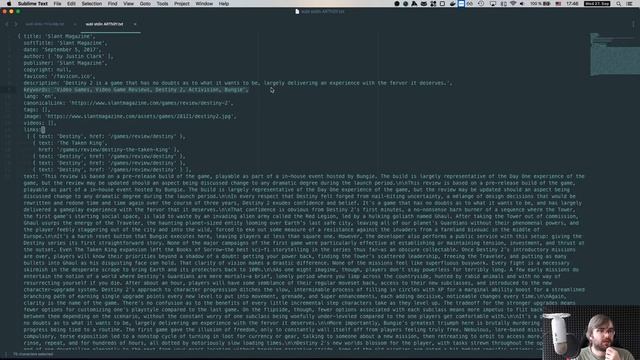Screen dimensions: 640x360
Task: Click the href '/games/review/destiny-the-taken-king'
Action: [x=108, y=149]
